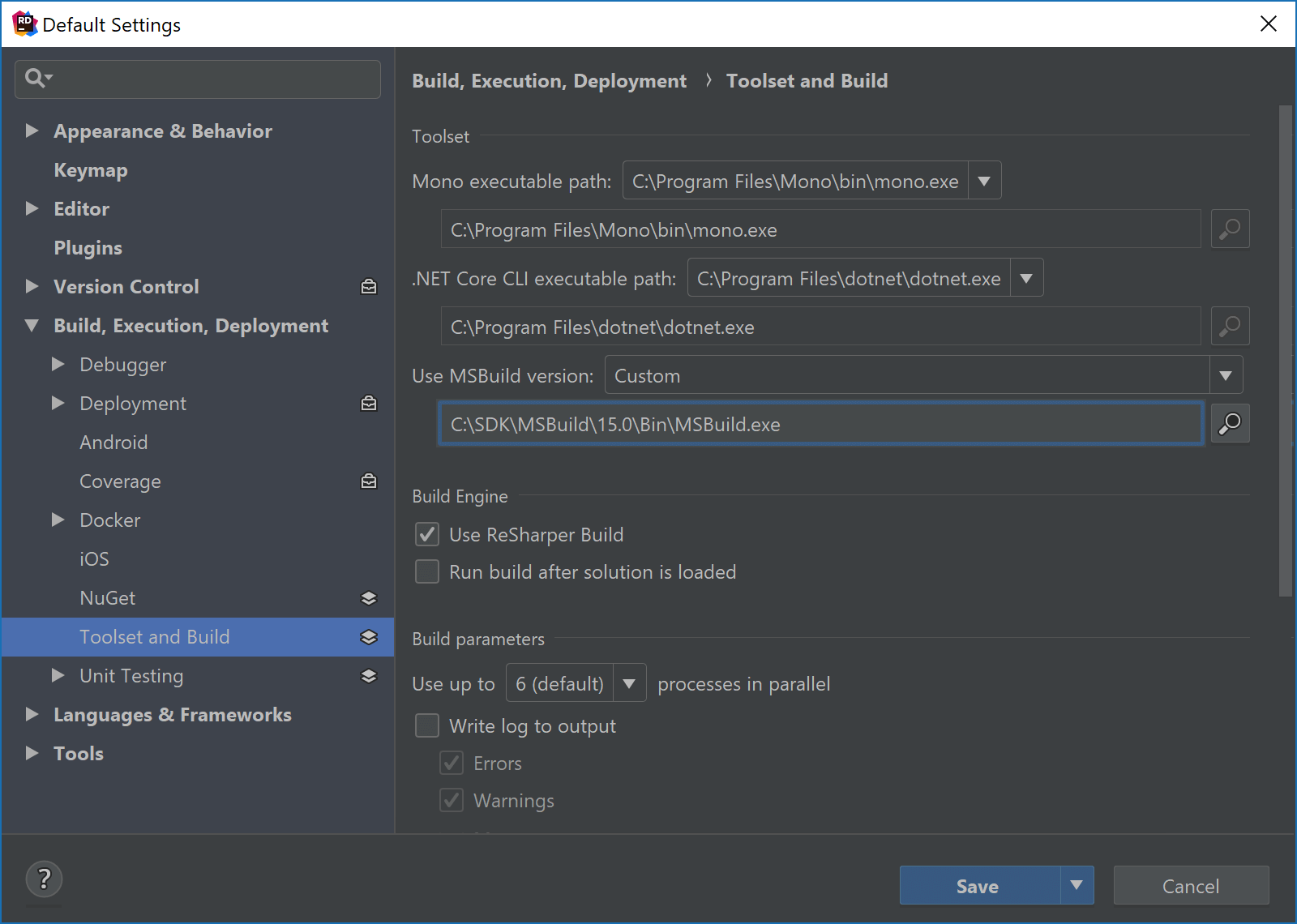This screenshot has width=1297, height=924.
Task: Click the briefcase icon next to Version Control
Action: coord(369,287)
